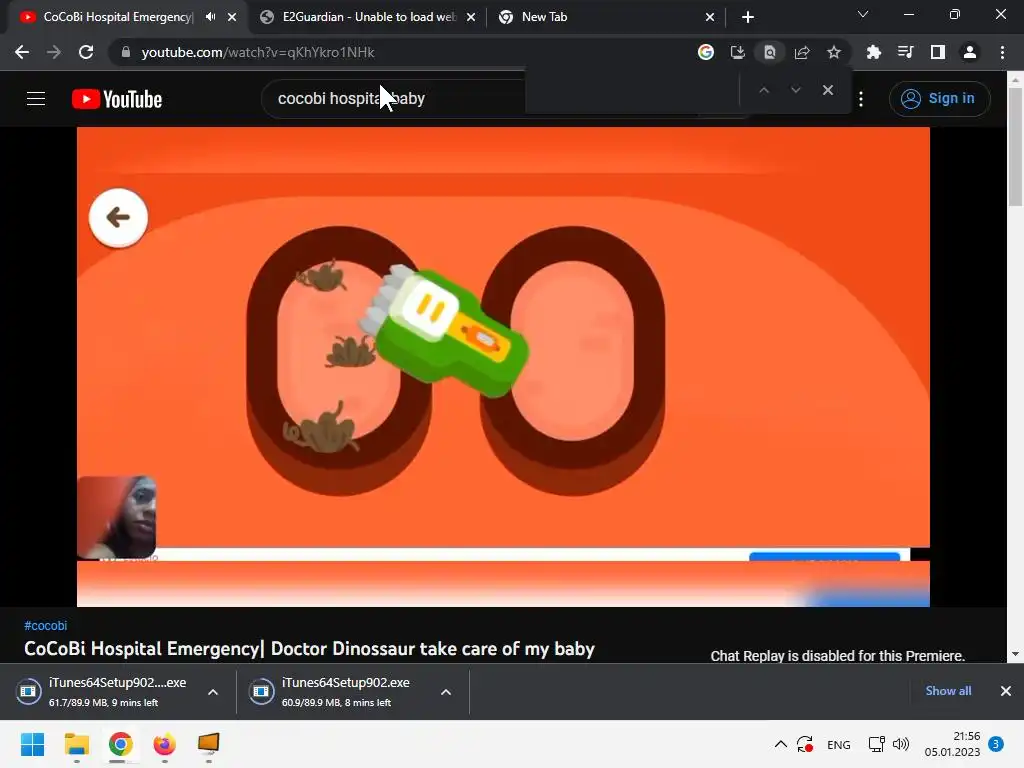Show all downloads
1024x768 pixels.
948,691
